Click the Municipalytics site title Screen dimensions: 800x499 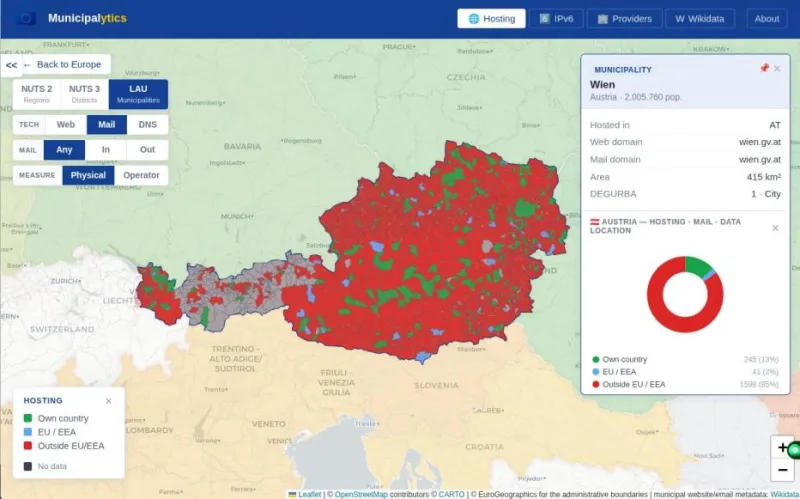[x=87, y=18]
